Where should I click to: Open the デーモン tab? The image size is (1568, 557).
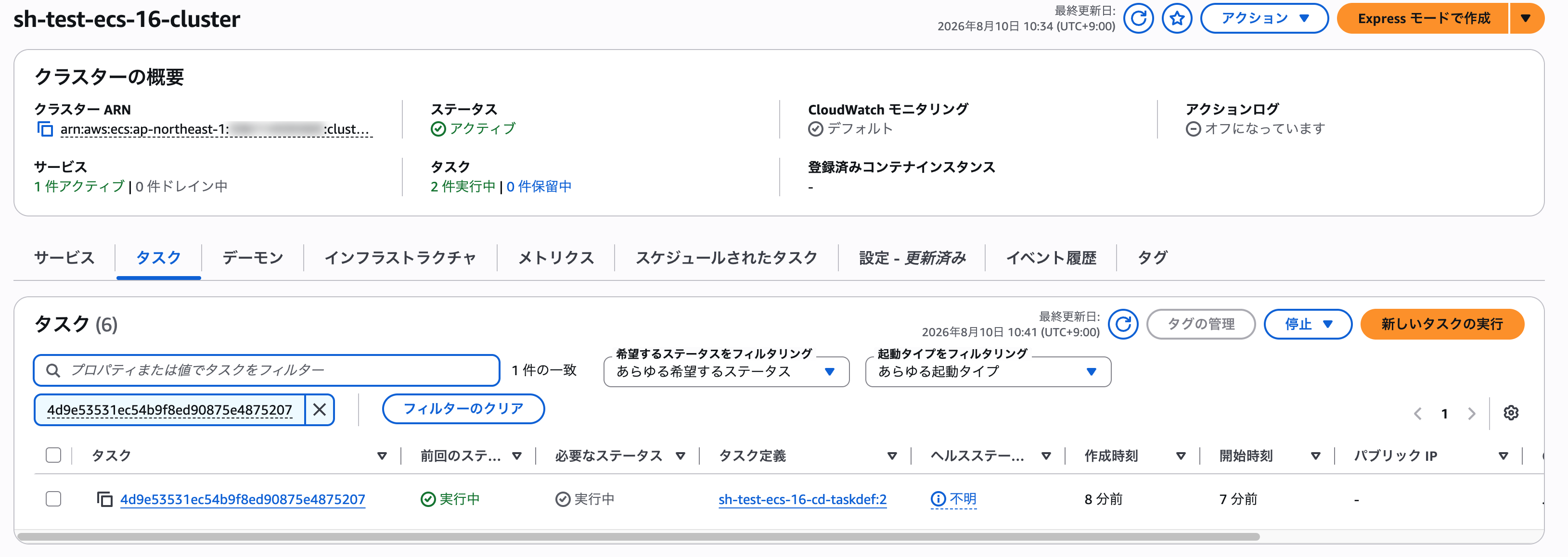tap(253, 258)
